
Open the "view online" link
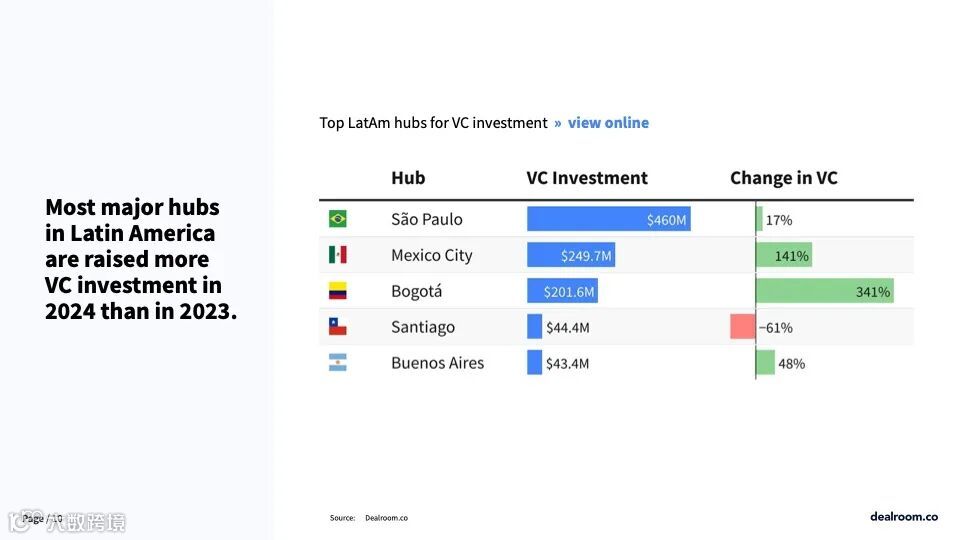click(x=608, y=123)
